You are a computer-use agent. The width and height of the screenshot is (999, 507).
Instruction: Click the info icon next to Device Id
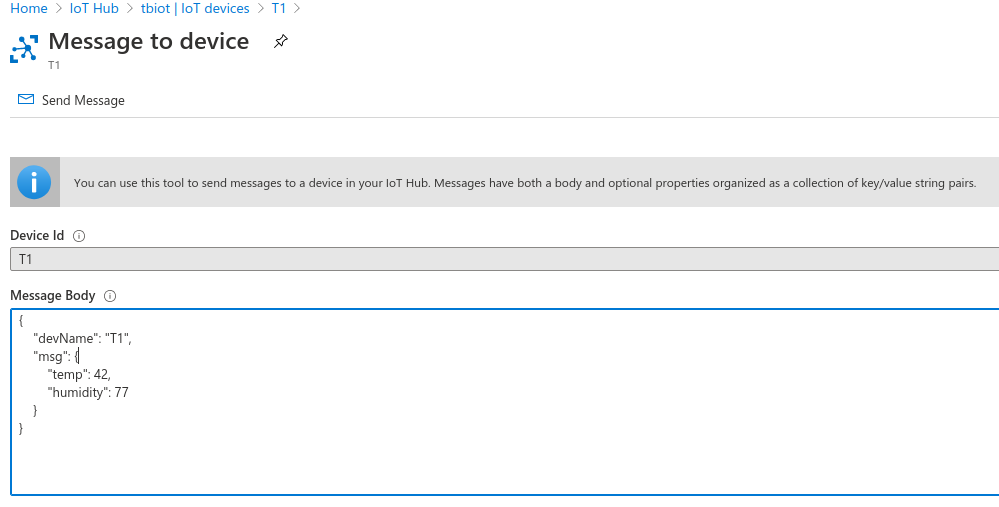(x=79, y=236)
